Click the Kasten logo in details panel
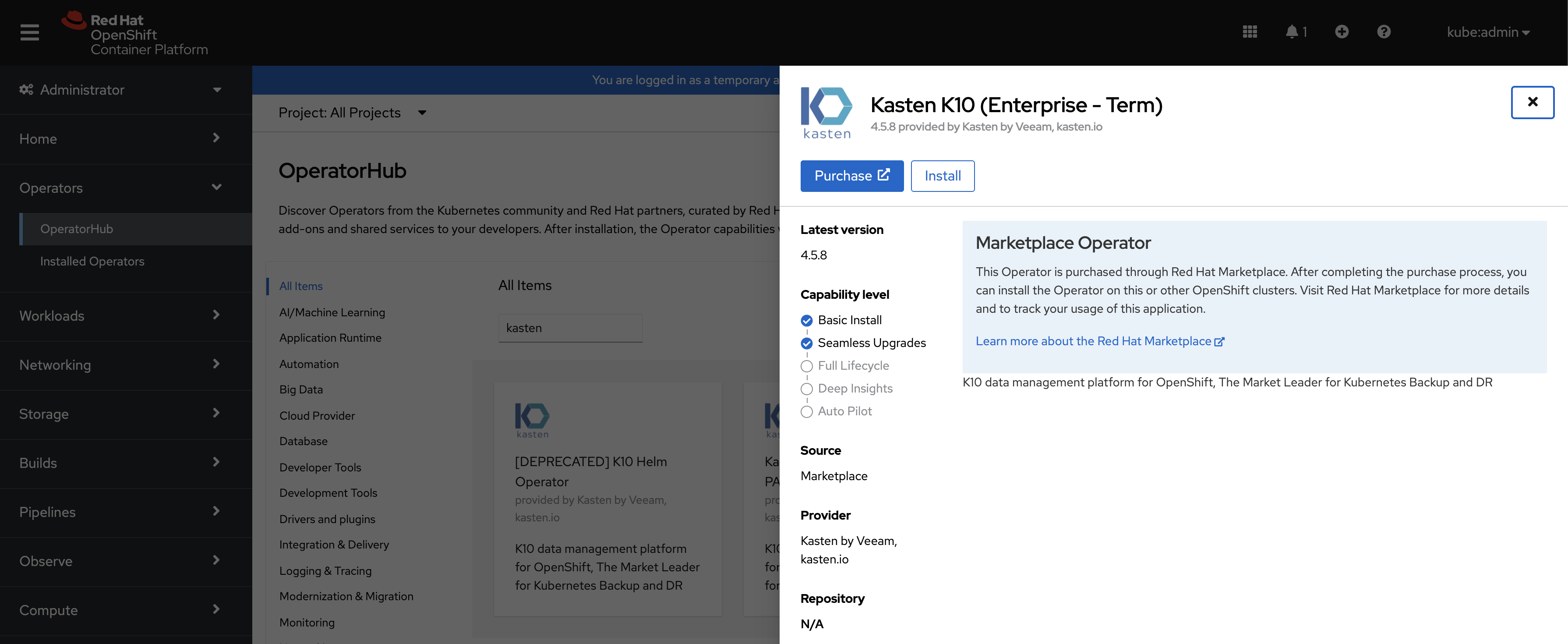1568x644 pixels. click(x=826, y=113)
